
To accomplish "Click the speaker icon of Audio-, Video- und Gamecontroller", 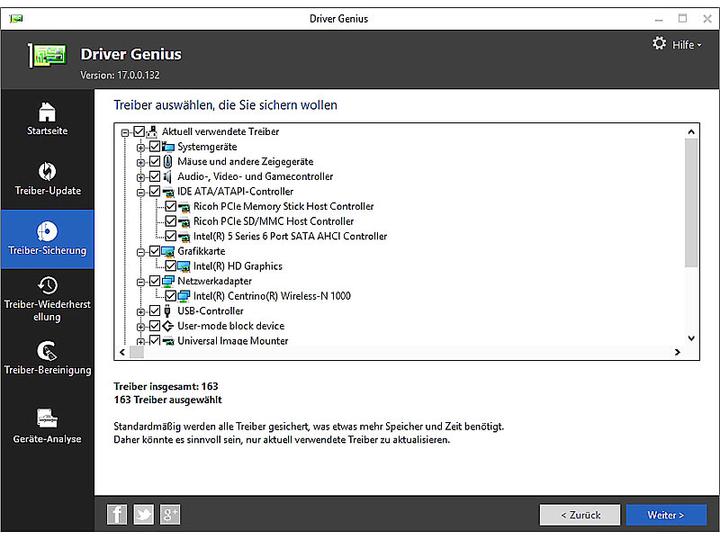I will (x=168, y=177).
